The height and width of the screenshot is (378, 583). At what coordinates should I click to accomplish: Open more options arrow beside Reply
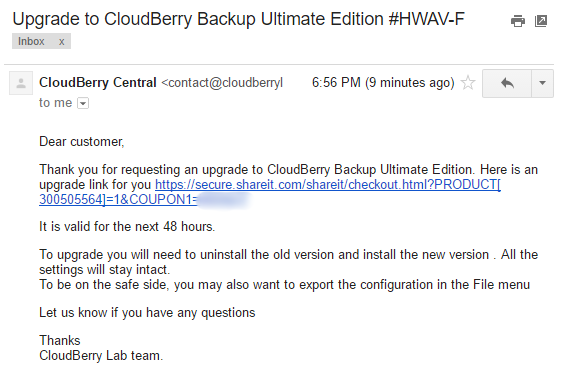tap(542, 83)
